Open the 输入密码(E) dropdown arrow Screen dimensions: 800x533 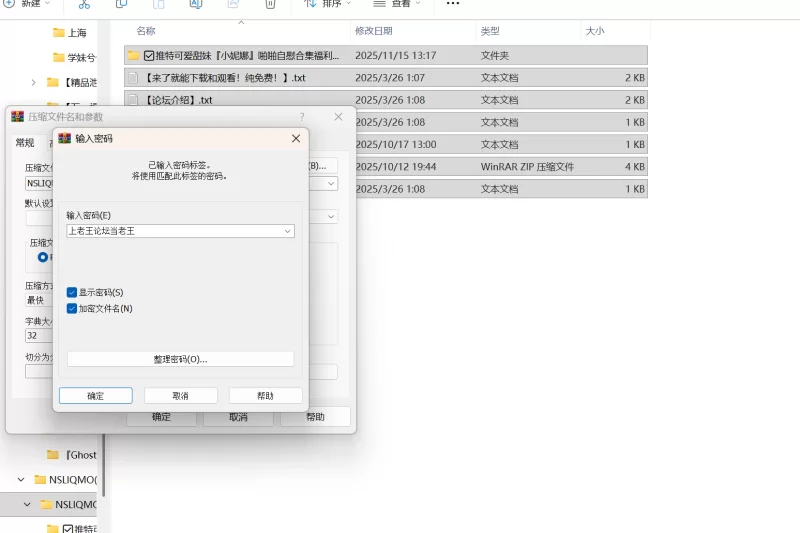click(288, 231)
